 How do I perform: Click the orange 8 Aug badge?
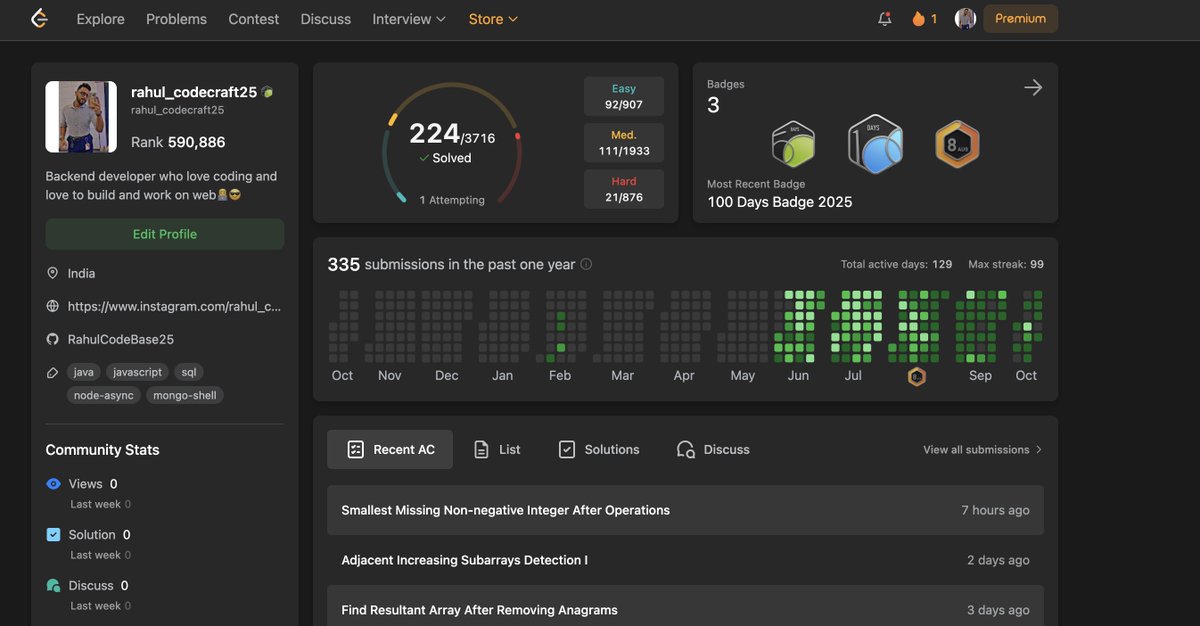click(x=957, y=144)
